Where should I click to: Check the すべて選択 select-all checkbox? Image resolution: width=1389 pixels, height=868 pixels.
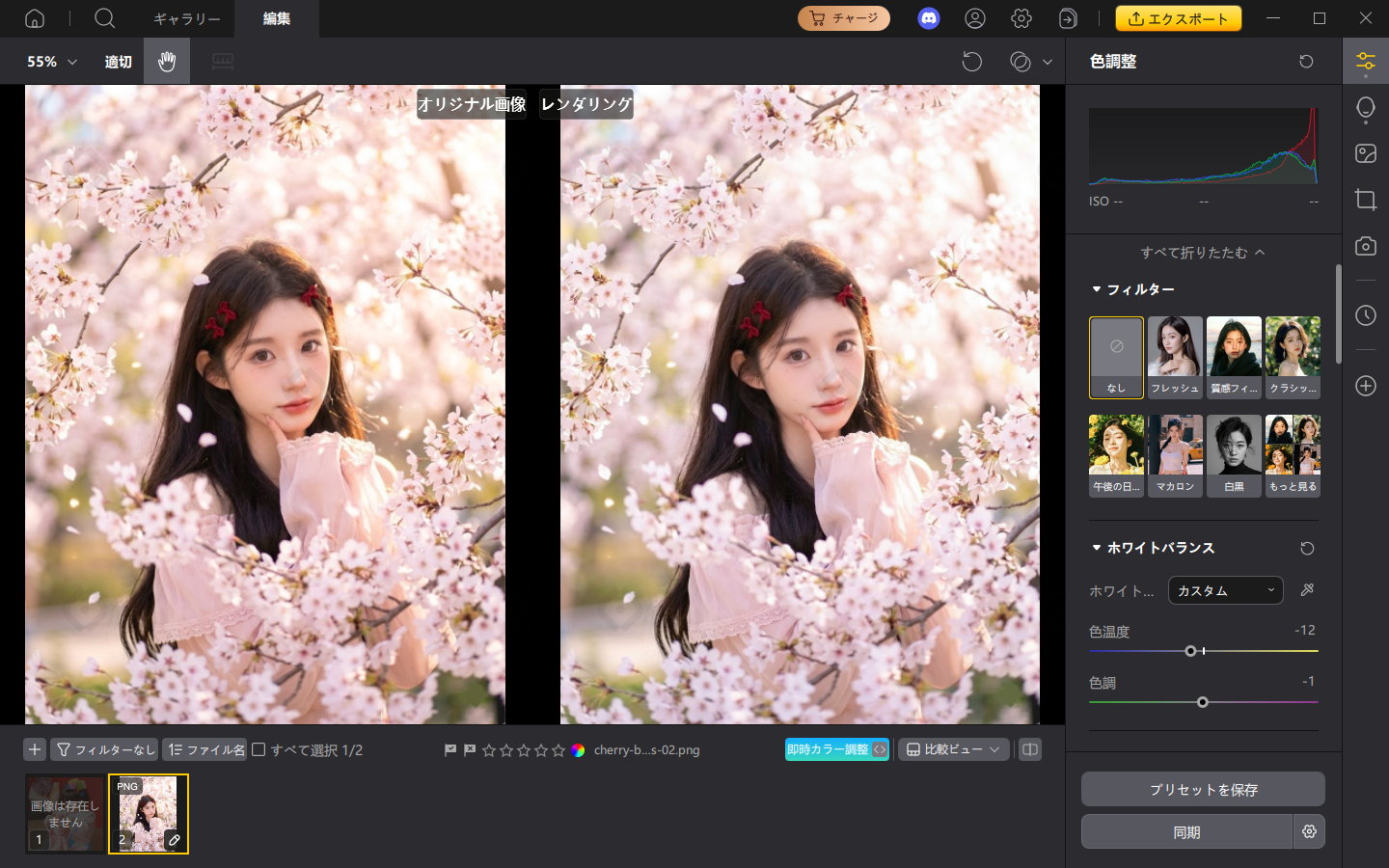coord(259,749)
